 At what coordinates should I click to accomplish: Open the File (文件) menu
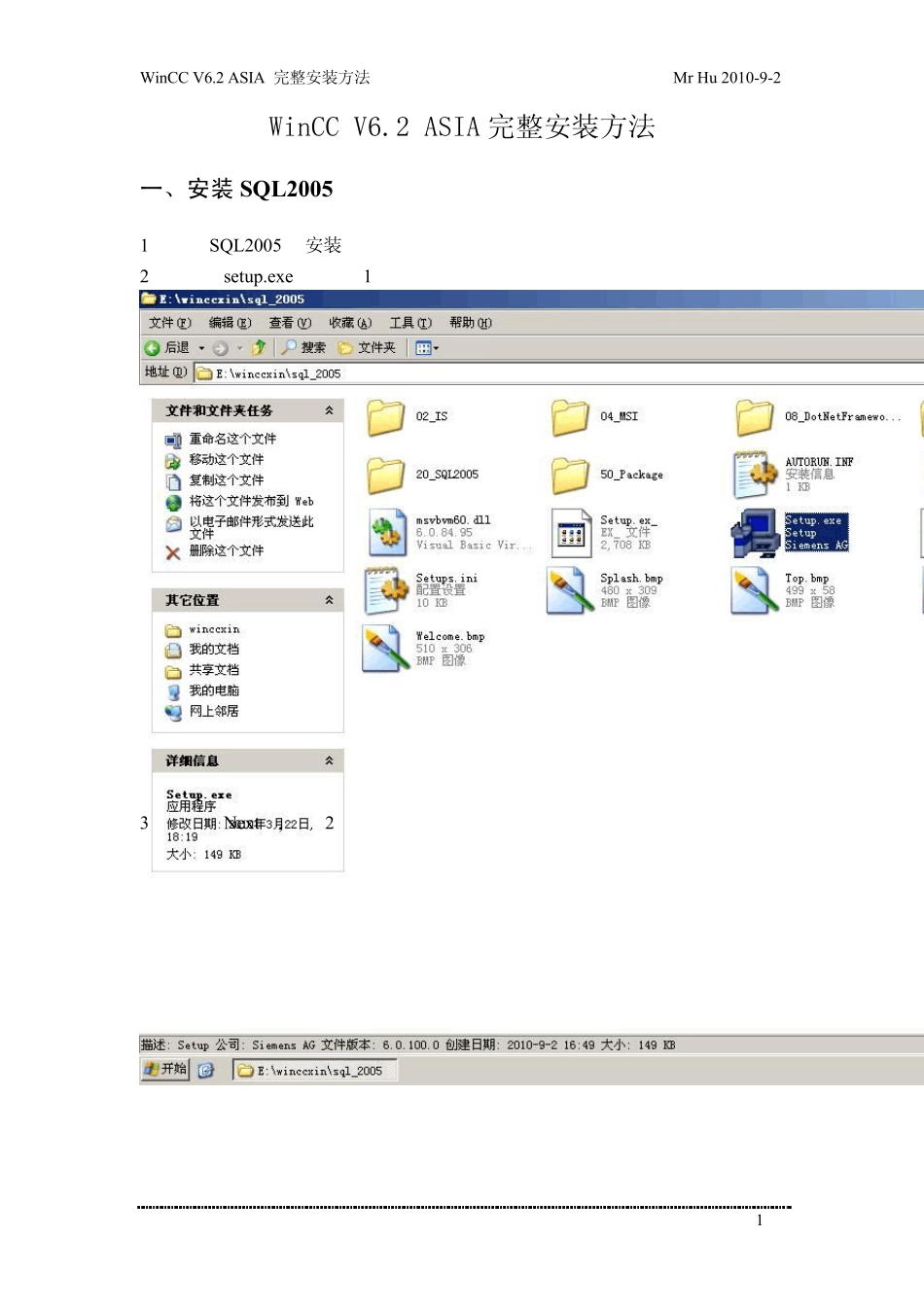click(170, 323)
